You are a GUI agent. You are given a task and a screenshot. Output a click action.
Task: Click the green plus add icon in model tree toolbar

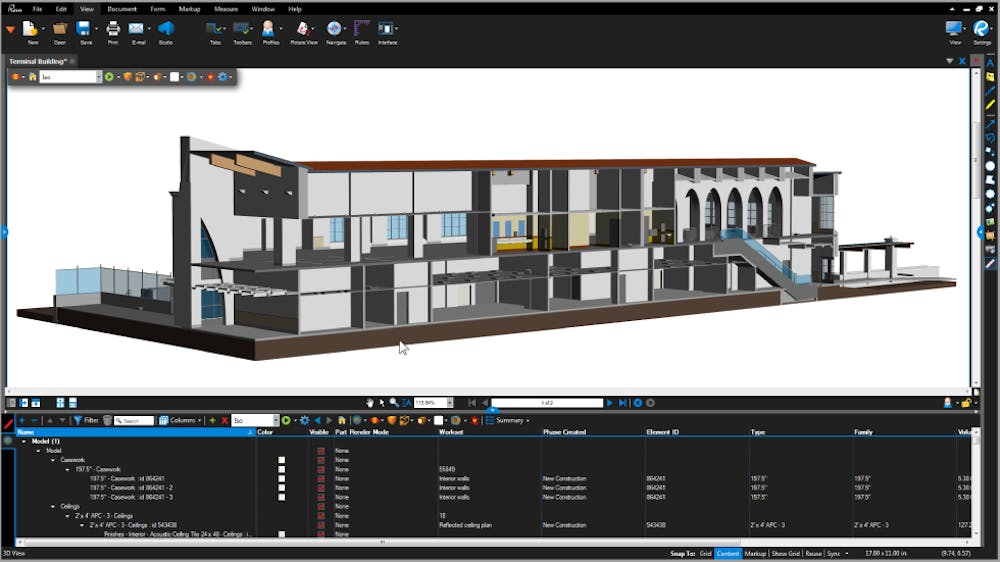click(212, 420)
